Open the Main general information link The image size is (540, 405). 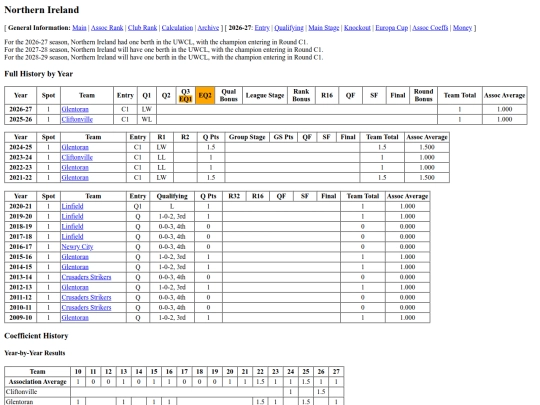tap(79, 28)
